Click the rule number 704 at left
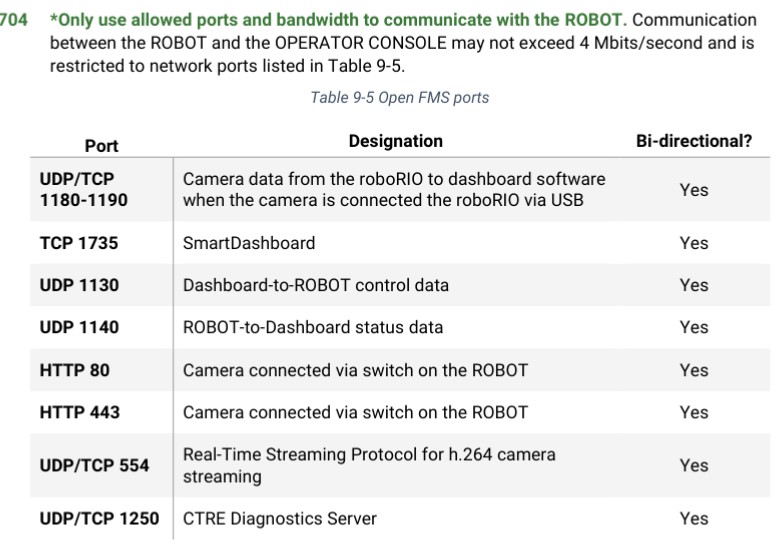This screenshot has height=544, width=782. tap(13, 20)
